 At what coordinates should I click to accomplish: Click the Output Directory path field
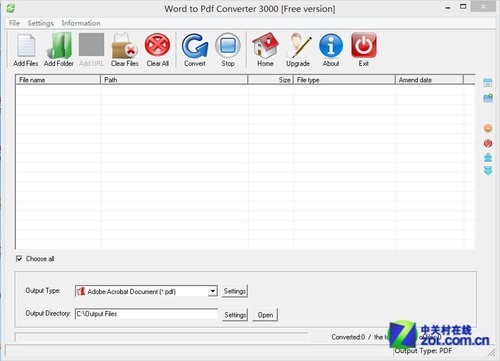pos(146,314)
